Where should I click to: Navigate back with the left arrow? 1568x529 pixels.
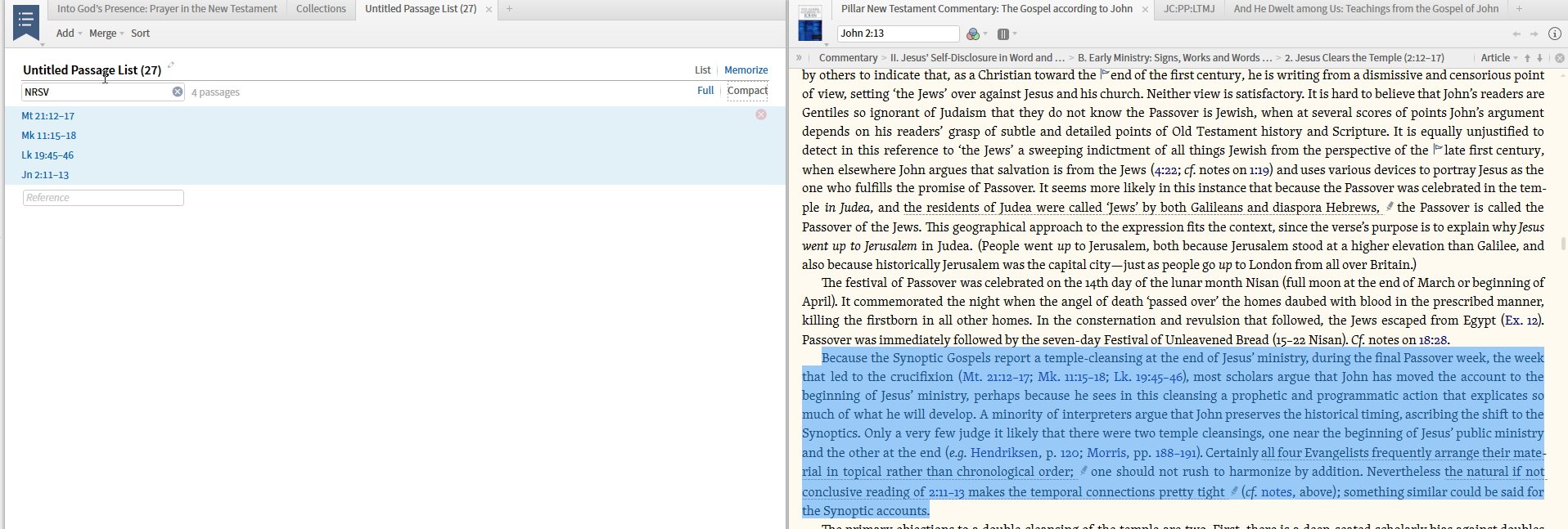tap(1516, 34)
